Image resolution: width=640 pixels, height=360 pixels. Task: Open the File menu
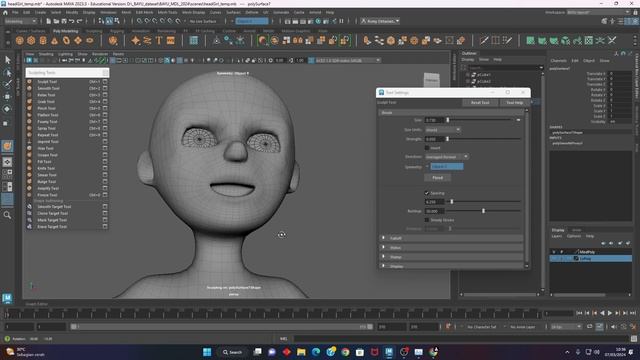point(15,13)
